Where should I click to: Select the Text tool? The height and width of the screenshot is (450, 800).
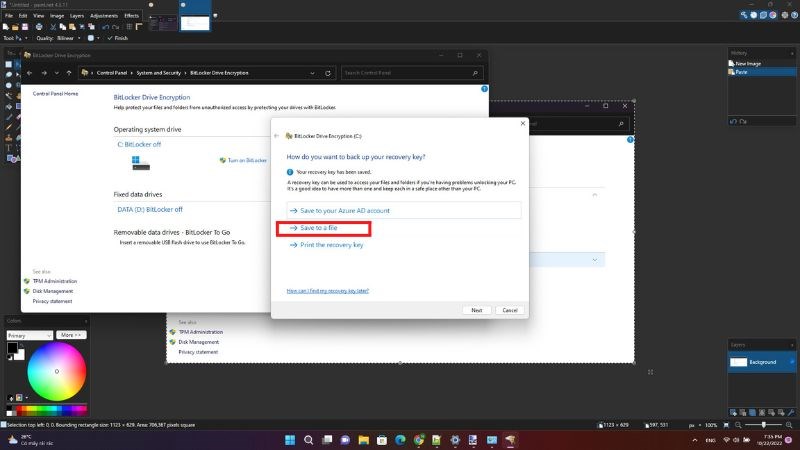tap(9, 148)
